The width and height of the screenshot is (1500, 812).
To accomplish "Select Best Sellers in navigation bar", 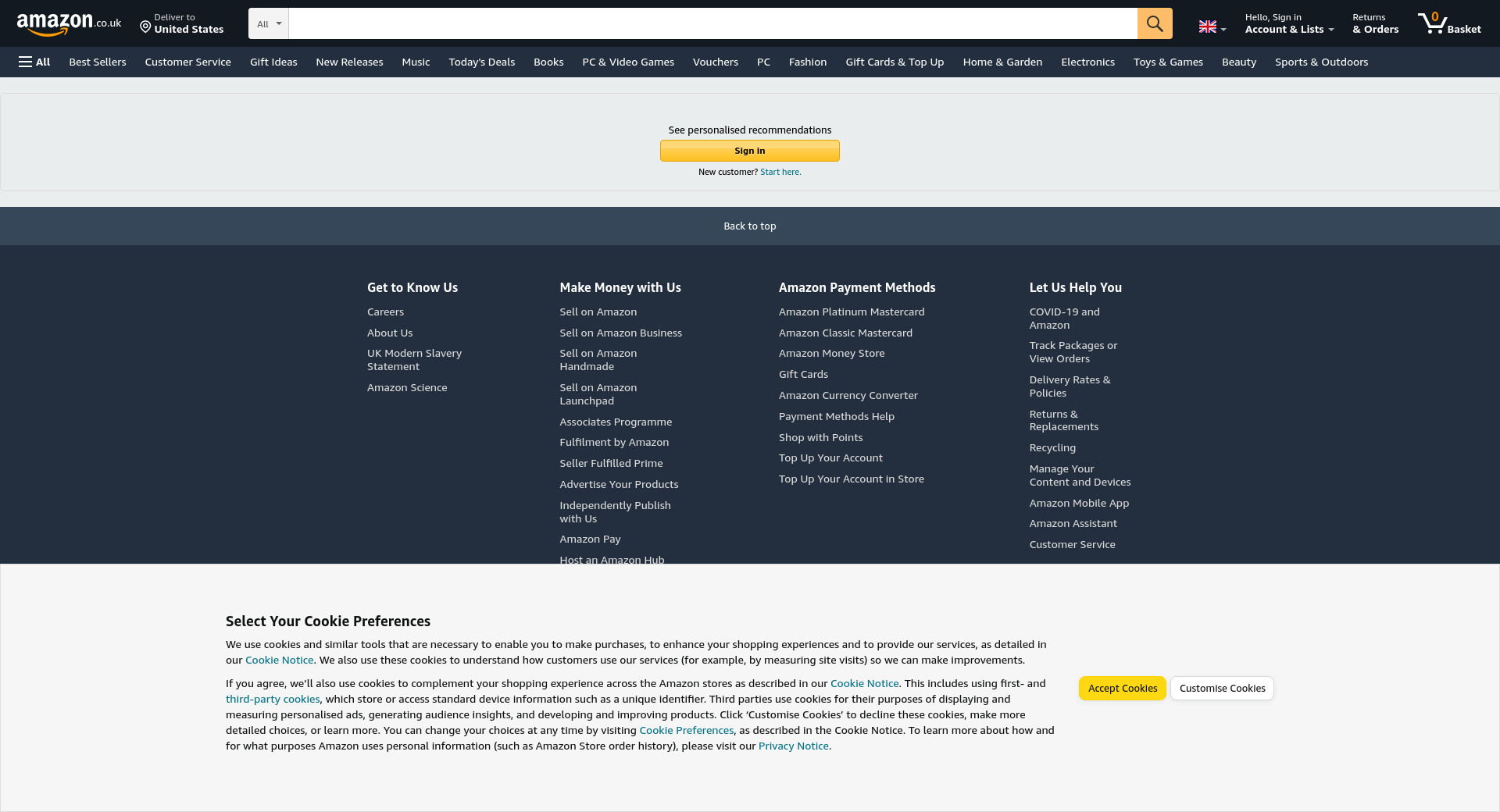I will point(98,62).
